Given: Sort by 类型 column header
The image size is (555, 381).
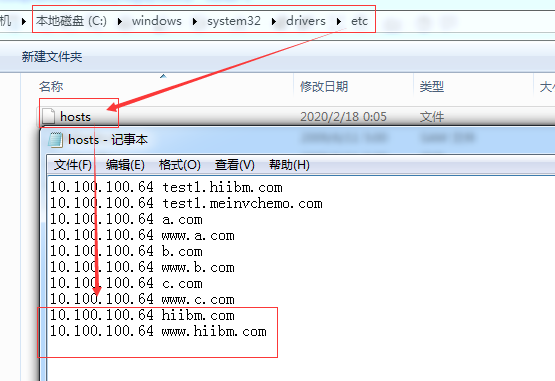Looking at the screenshot, I should pos(431,86).
